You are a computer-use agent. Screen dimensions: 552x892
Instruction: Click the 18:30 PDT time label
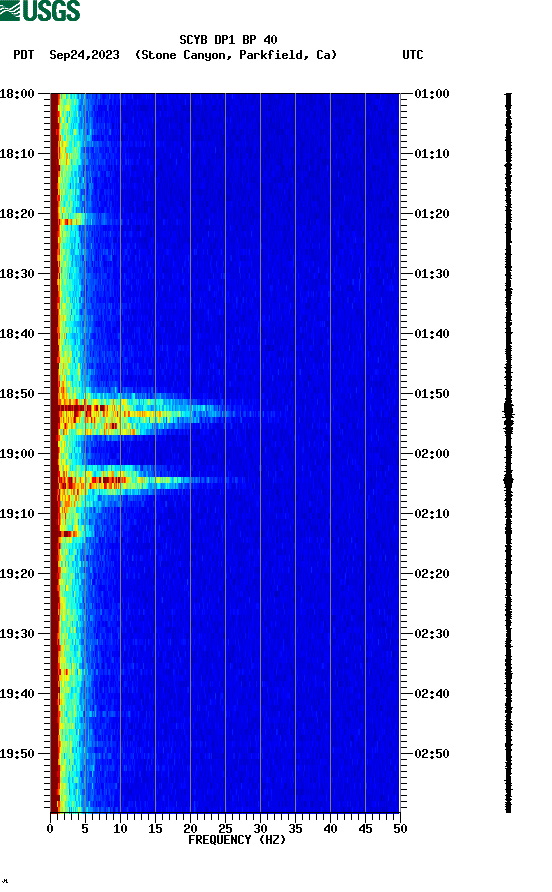click(17, 274)
